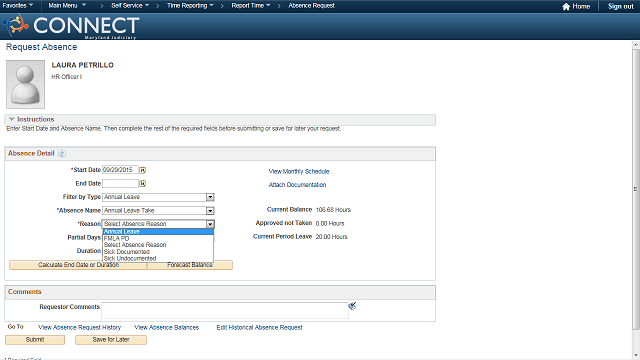Open the Absence Name dropdown

click(x=210, y=211)
